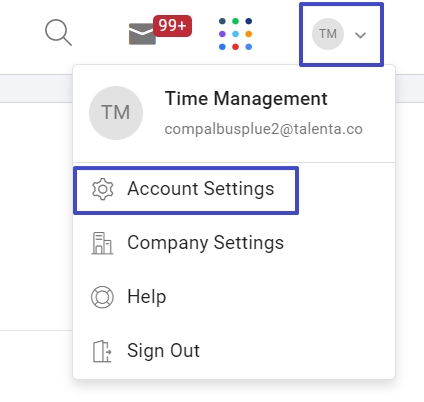Open Account Settings menu entry
424x402 pixels.
point(186,190)
